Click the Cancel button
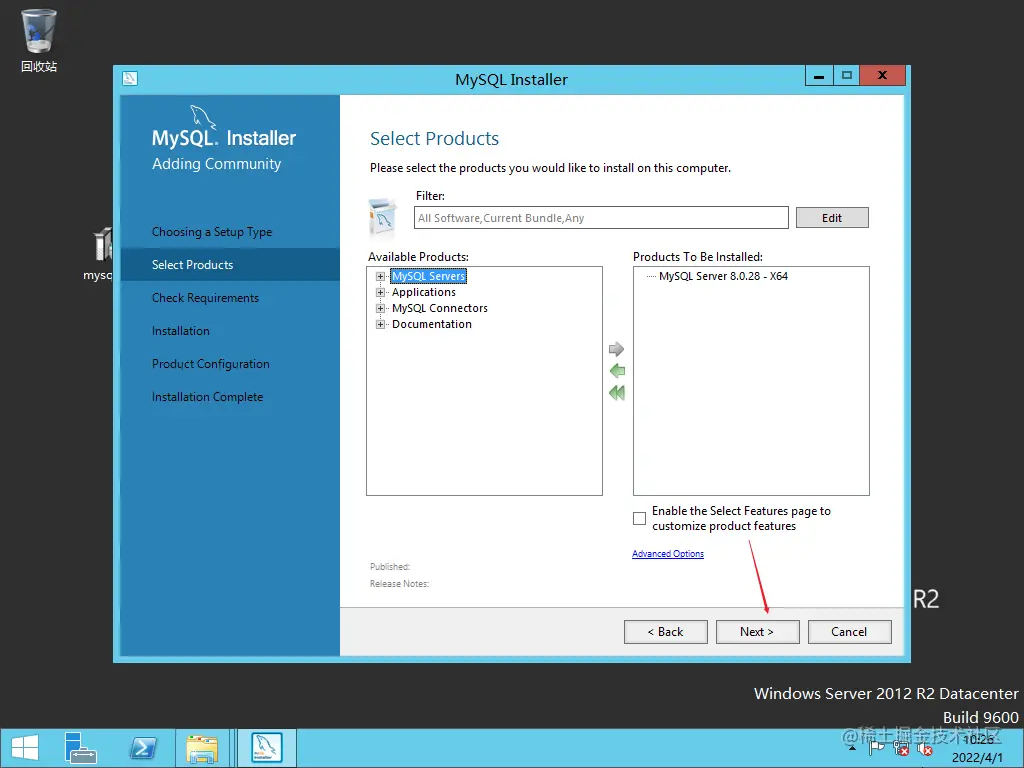Viewport: 1024px width, 768px height. 850,632
